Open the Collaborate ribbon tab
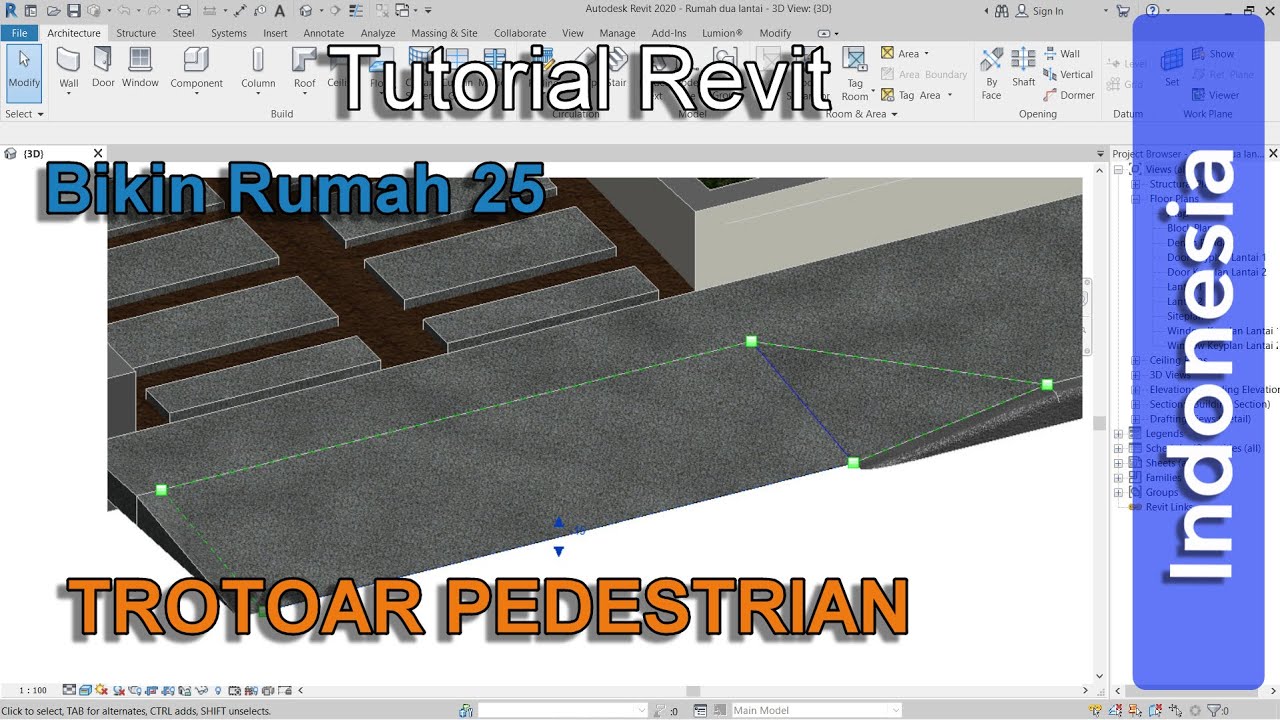This screenshot has width=1280, height=720. coord(520,33)
